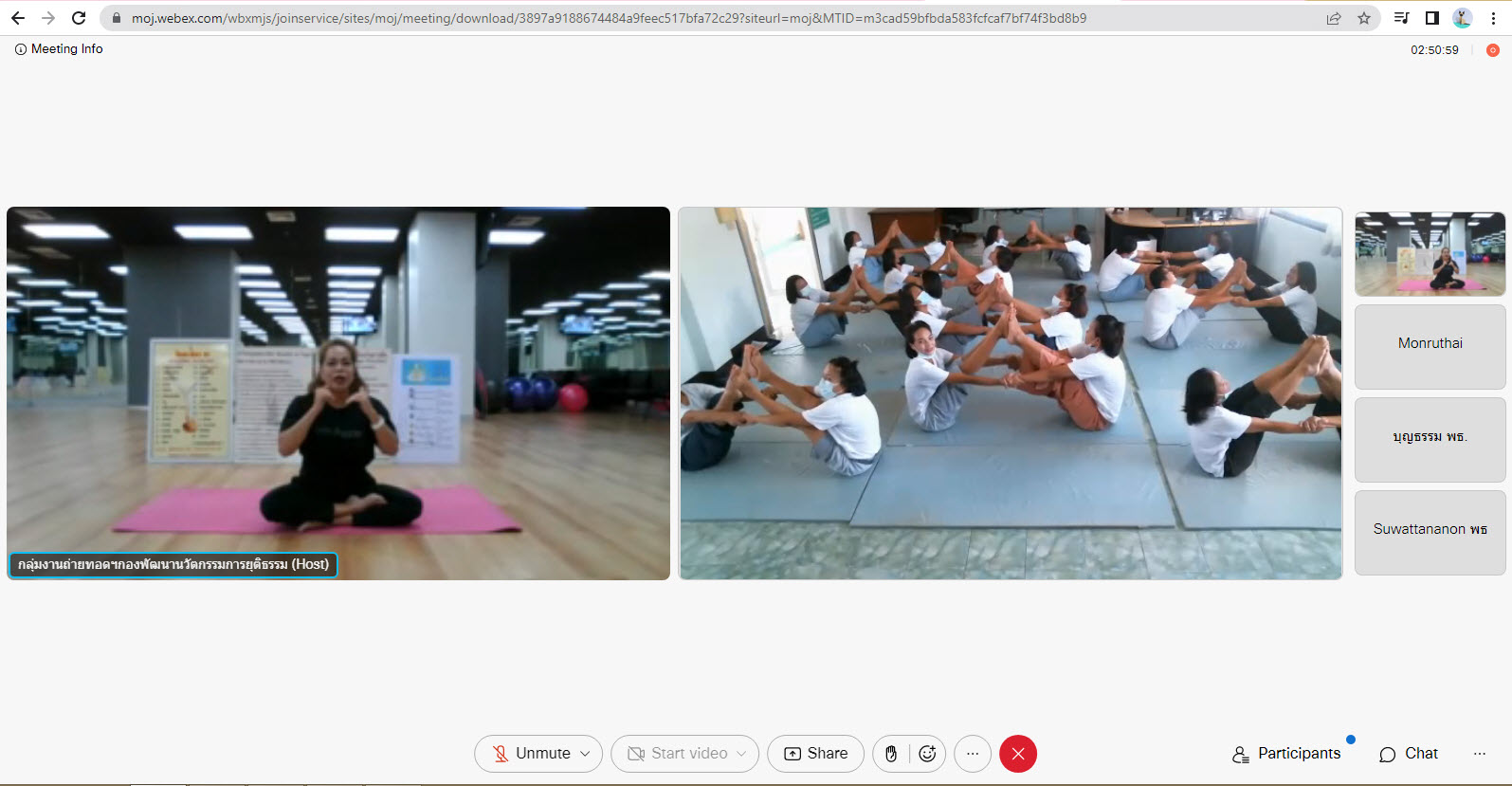Open panel options menu right of Chat
1512x786 pixels.
(x=1480, y=754)
